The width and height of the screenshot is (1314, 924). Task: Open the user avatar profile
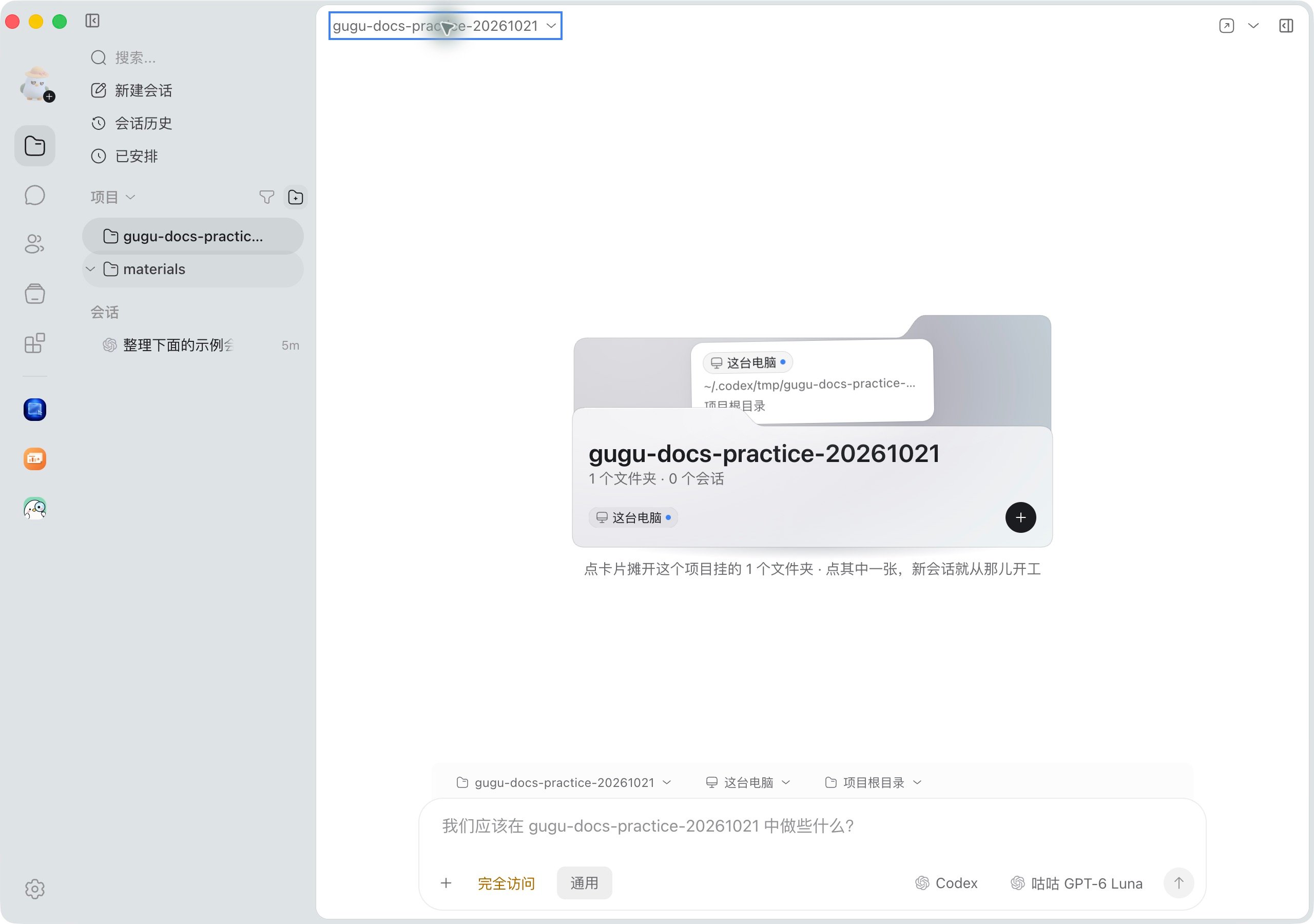tap(36, 85)
